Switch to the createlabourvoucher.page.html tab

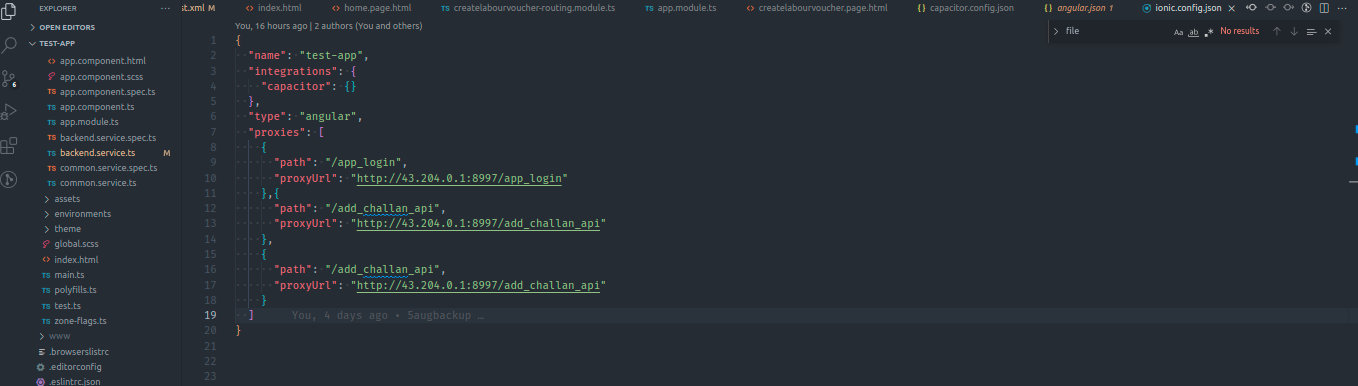[822, 8]
